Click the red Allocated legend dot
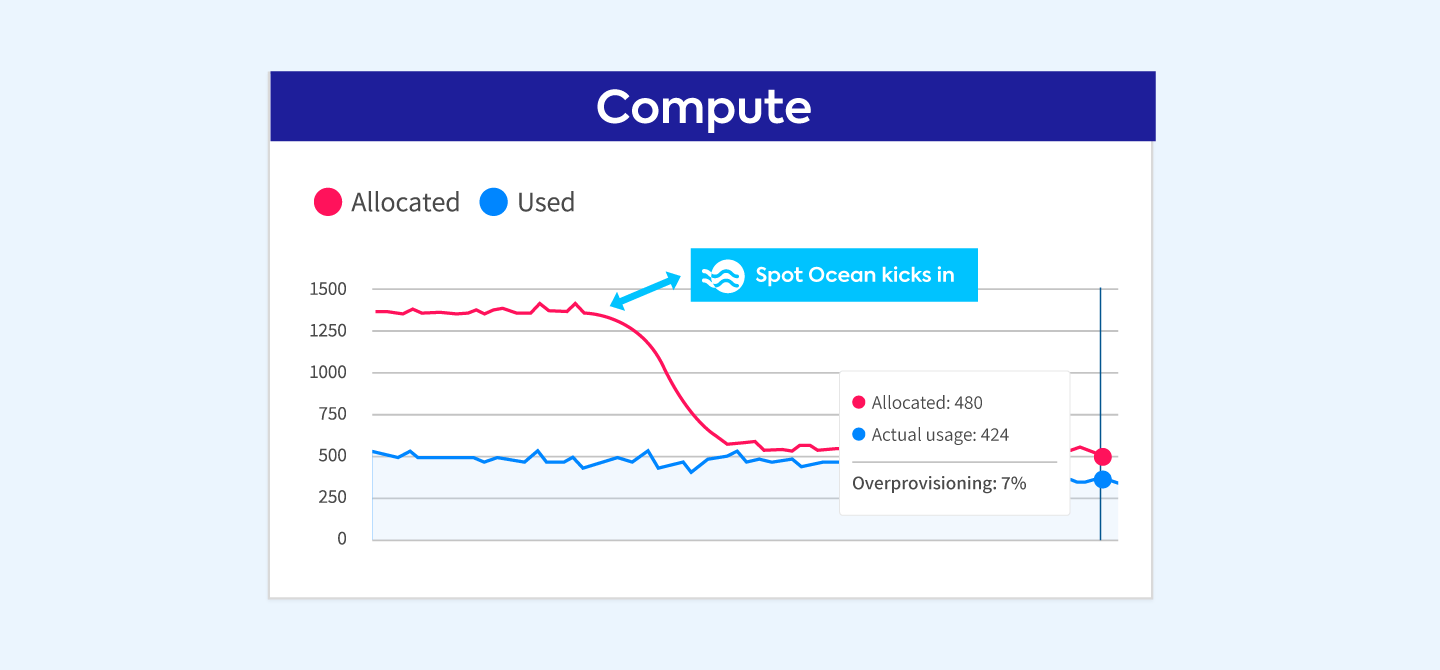 pos(328,202)
